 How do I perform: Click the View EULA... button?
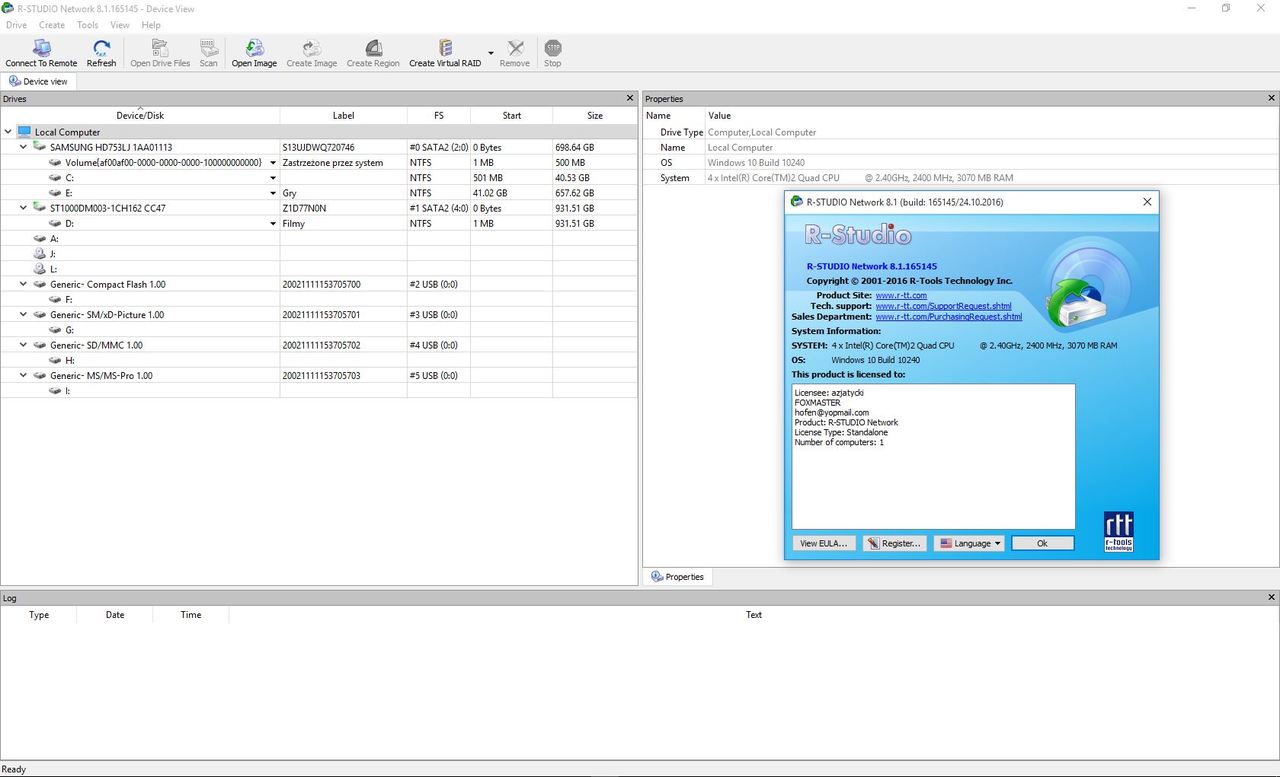point(824,543)
